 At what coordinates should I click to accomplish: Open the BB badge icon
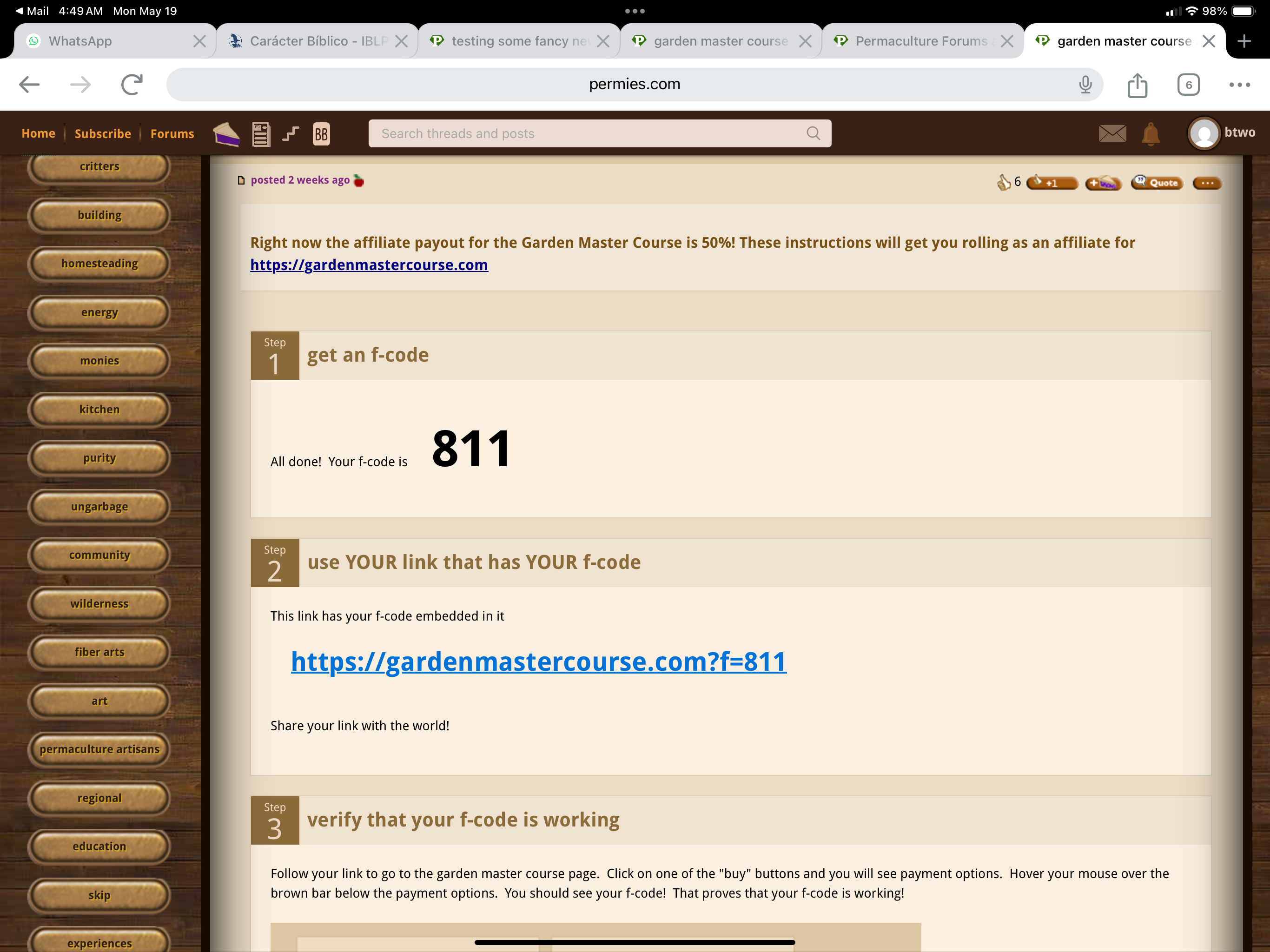(321, 134)
